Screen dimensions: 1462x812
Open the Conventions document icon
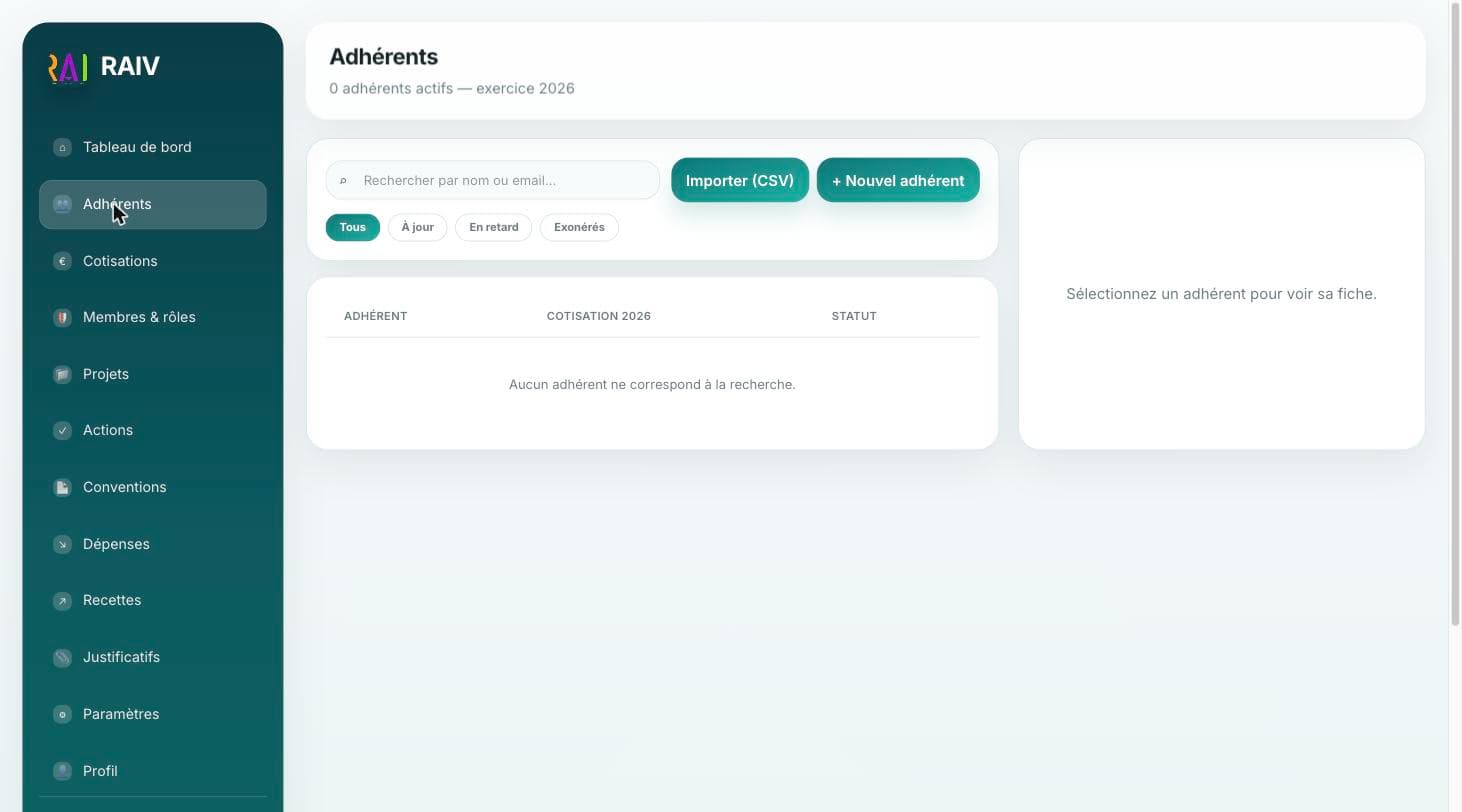(x=62, y=487)
